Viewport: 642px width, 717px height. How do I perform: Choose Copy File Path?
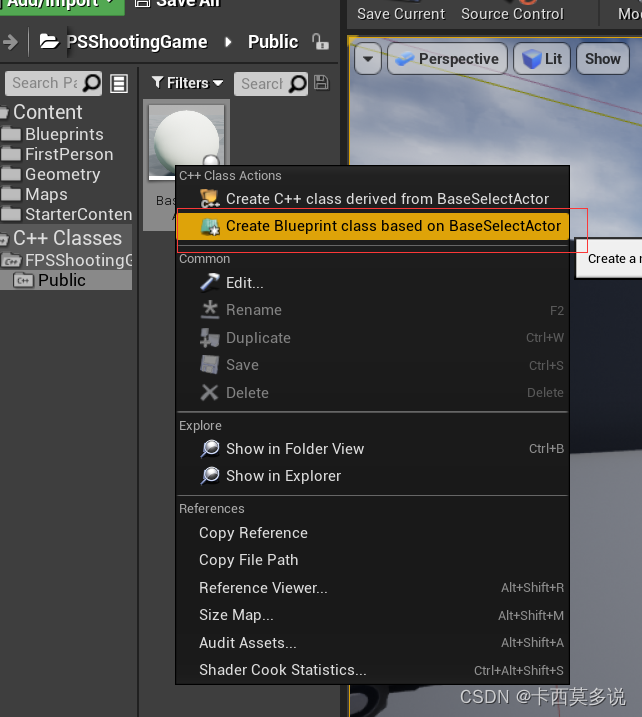pos(373,560)
